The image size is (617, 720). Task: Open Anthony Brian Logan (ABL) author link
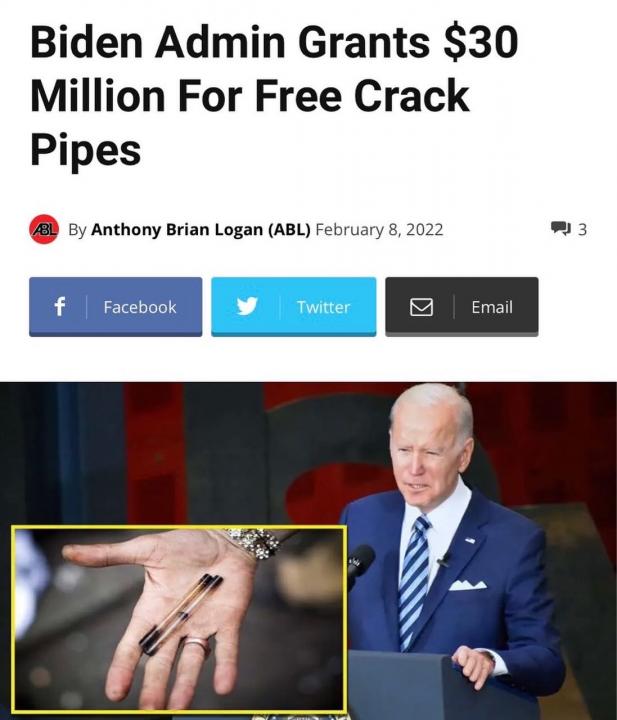(x=201, y=229)
